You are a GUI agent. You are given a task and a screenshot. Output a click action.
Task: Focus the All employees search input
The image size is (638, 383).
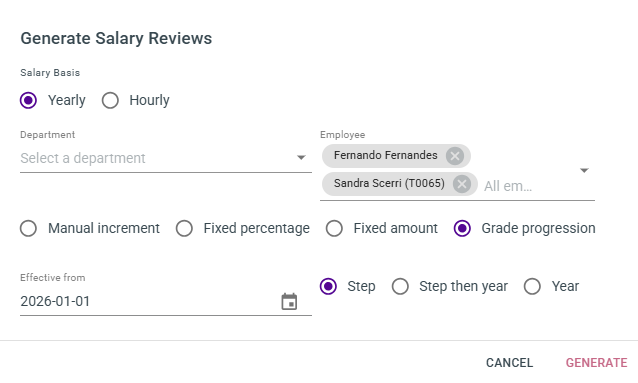click(527, 186)
